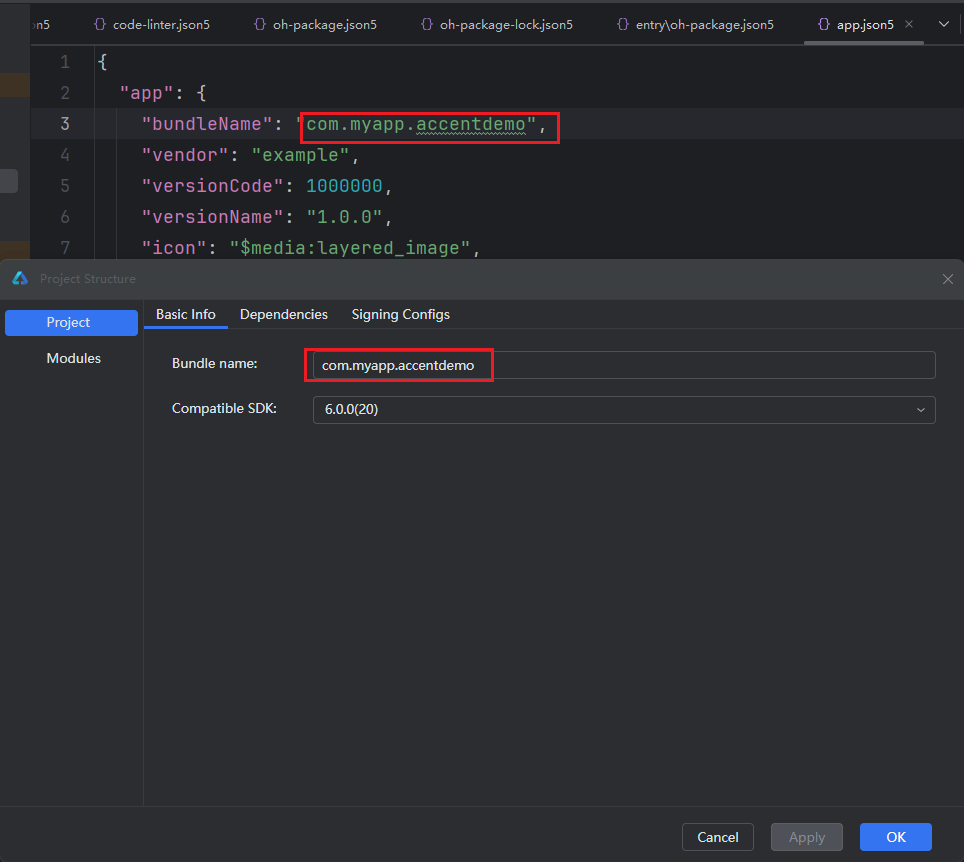Select Modules in the left sidebar

tap(74, 358)
